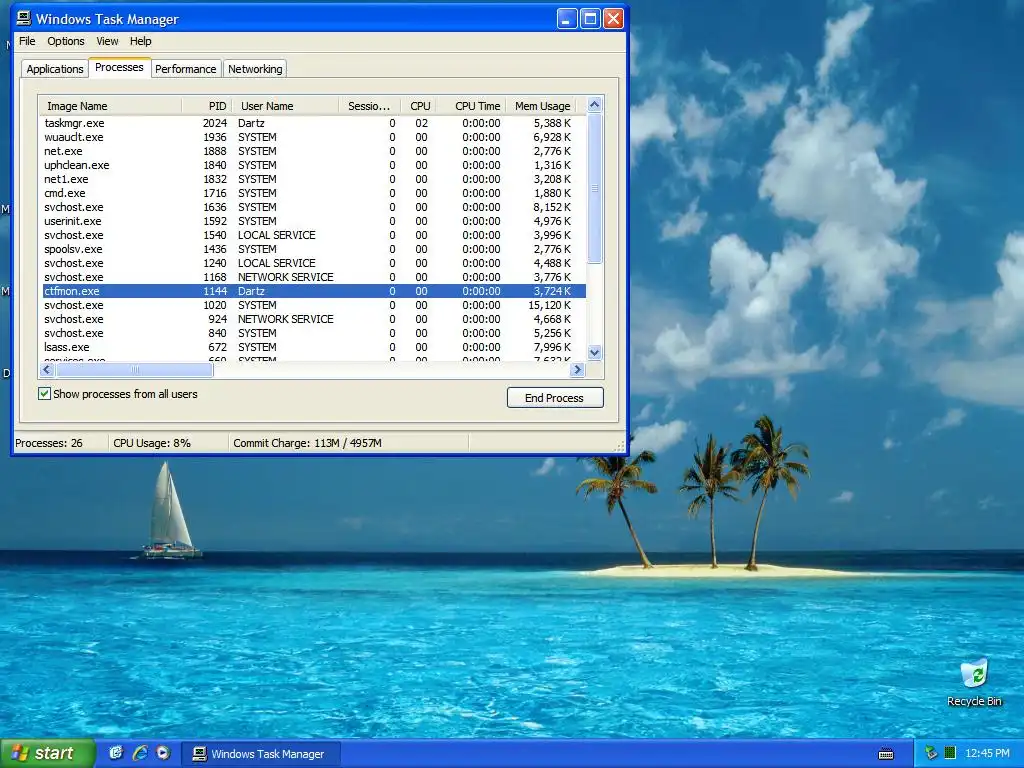Click the Windows Task Manager taskbar button
1024x768 pixels.
(x=261, y=754)
